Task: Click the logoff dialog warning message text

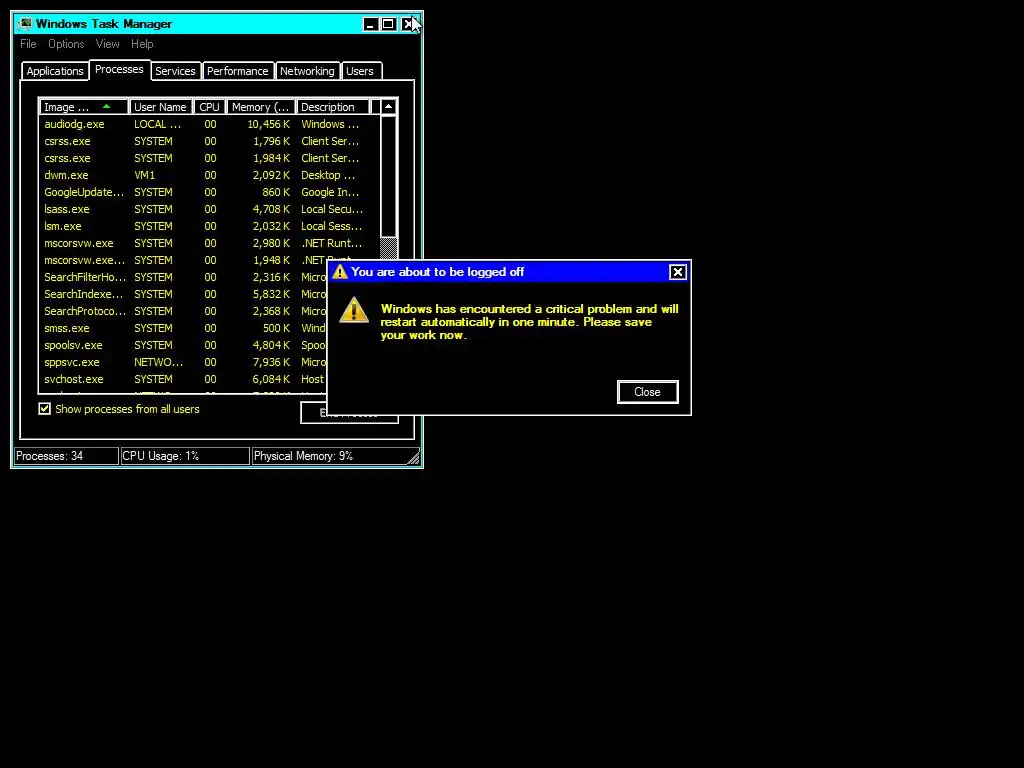Action: [x=530, y=322]
